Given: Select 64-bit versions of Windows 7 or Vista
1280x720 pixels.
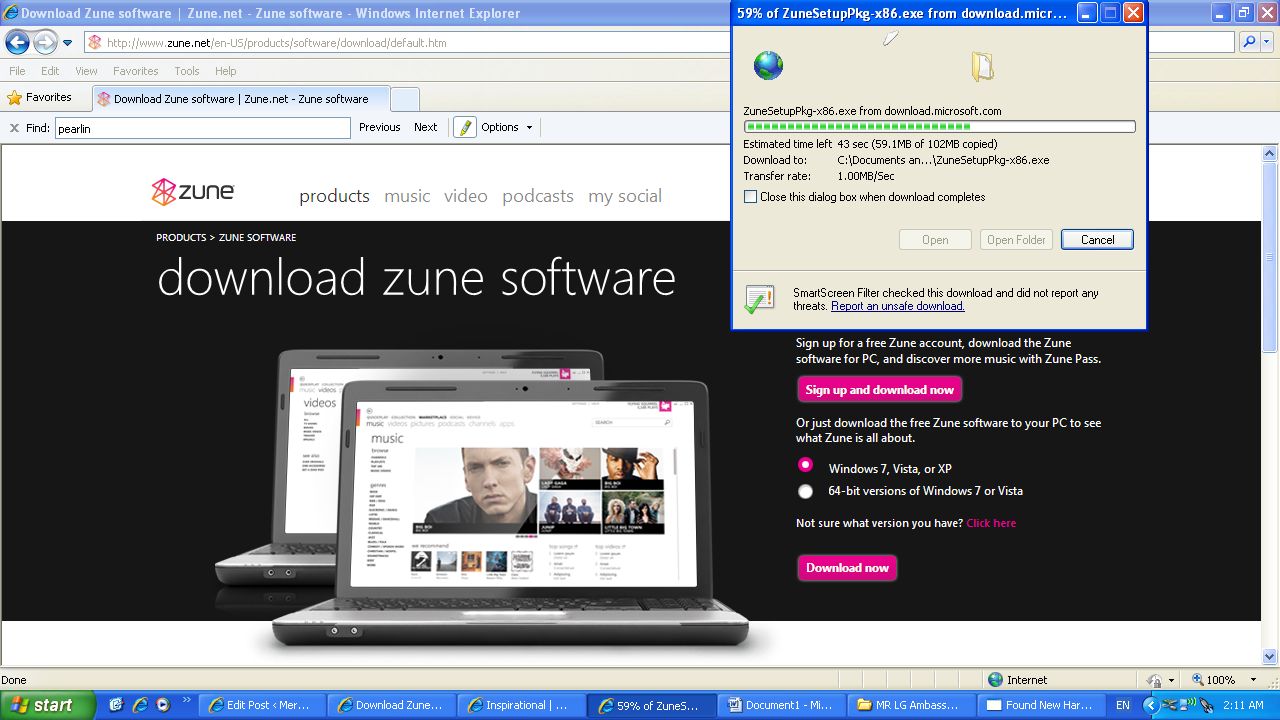Looking at the screenshot, I should click(x=806, y=491).
